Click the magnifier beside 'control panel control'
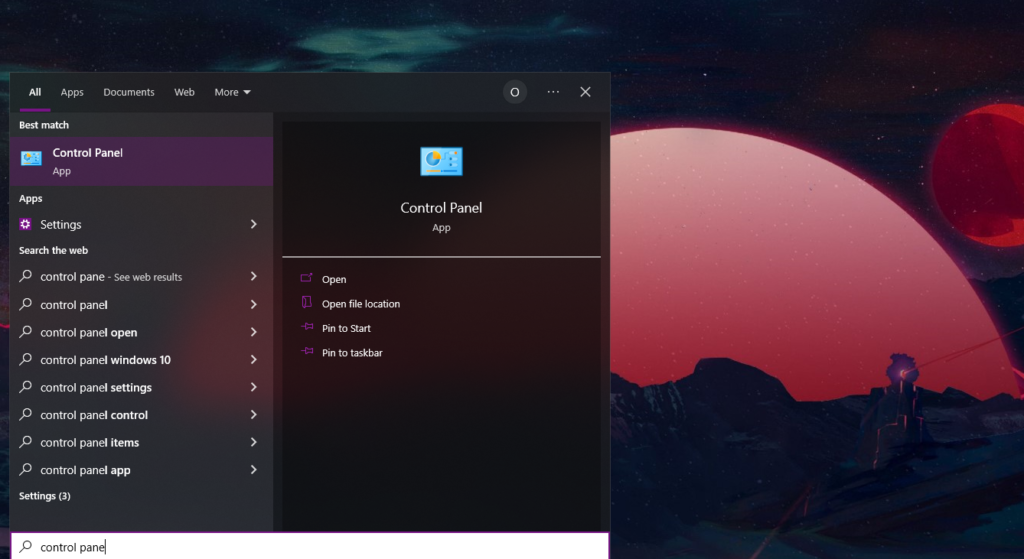This screenshot has width=1024, height=559. 25,414
